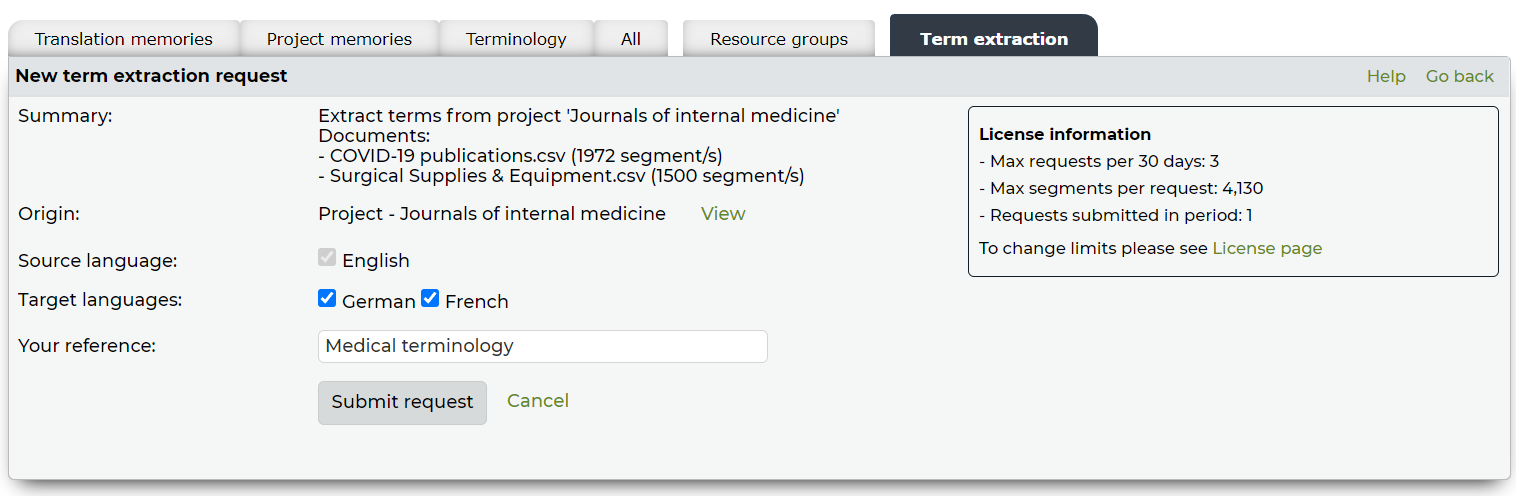Click the Go back link
Image resolution: width=1516 pixels, height=496 pixels.
point(1459,76)
